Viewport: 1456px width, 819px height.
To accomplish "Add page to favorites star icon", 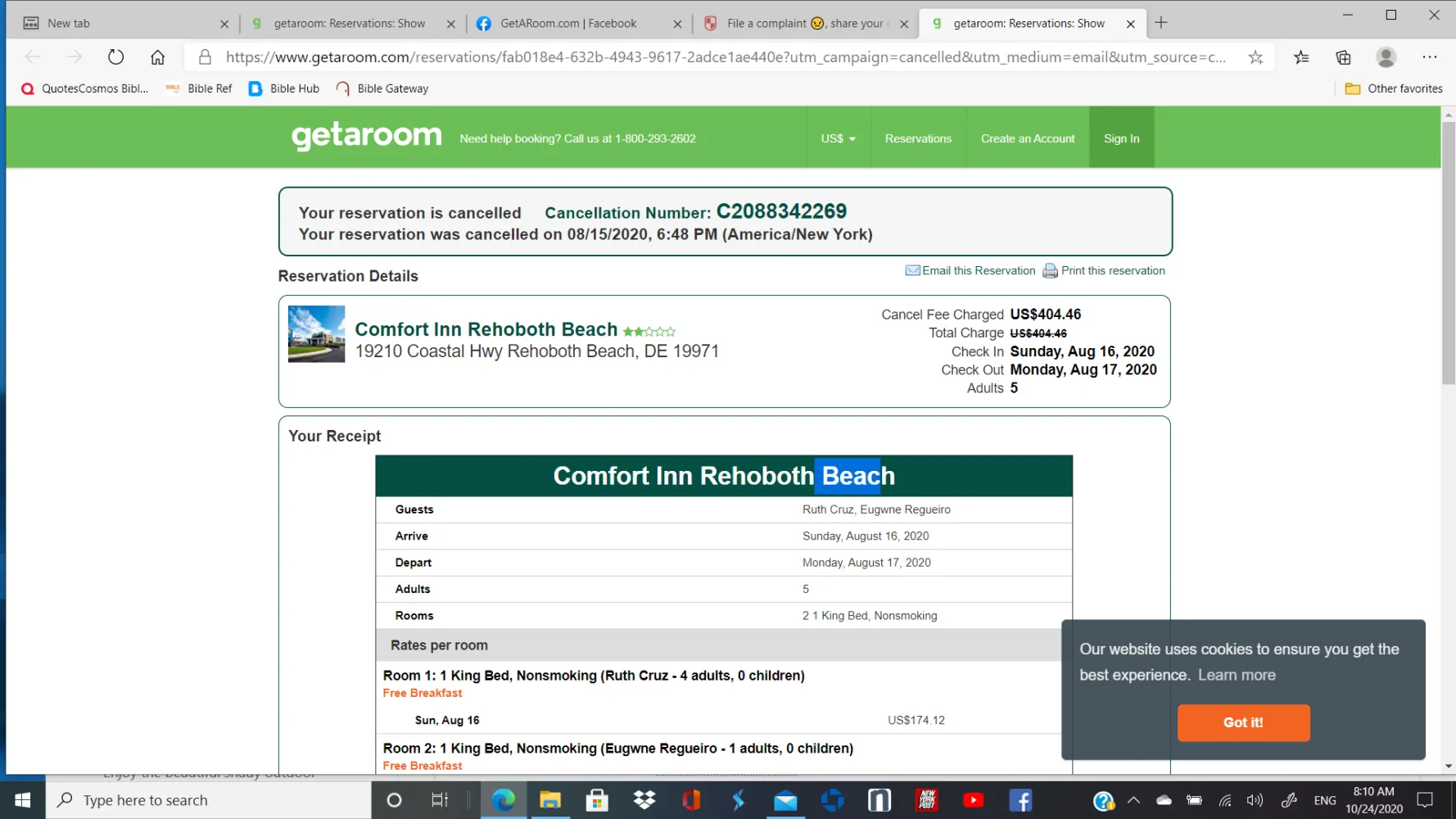I will (1255, 57).
